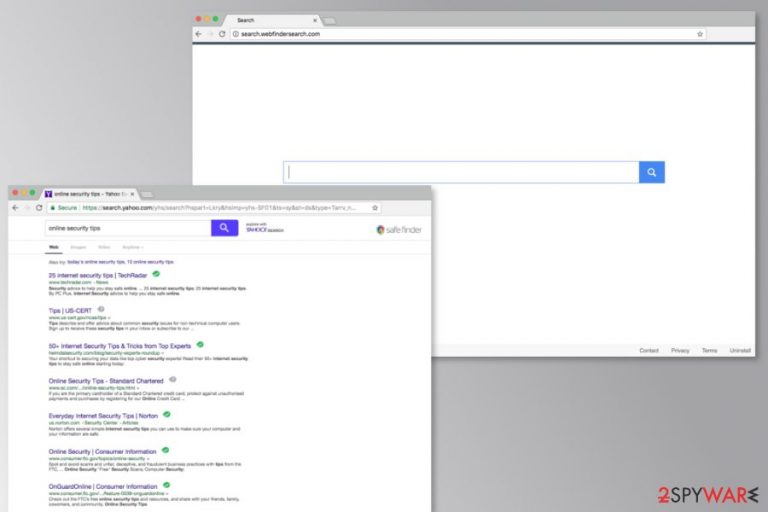768x512 pixels.
Task: Select the Web results tab
Action: tap(54, 247)
